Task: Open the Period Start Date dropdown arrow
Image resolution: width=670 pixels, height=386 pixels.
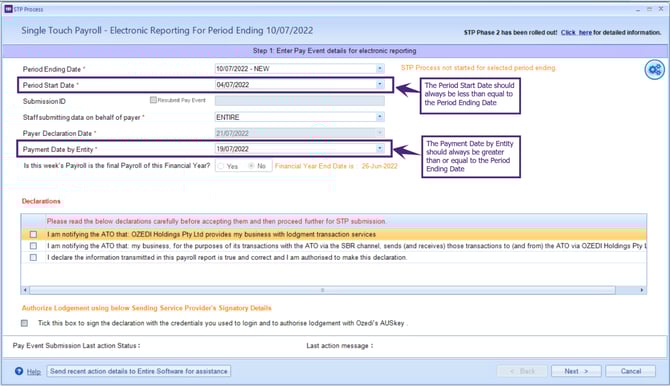Action: pyautogui.click(x=379, y=85)
